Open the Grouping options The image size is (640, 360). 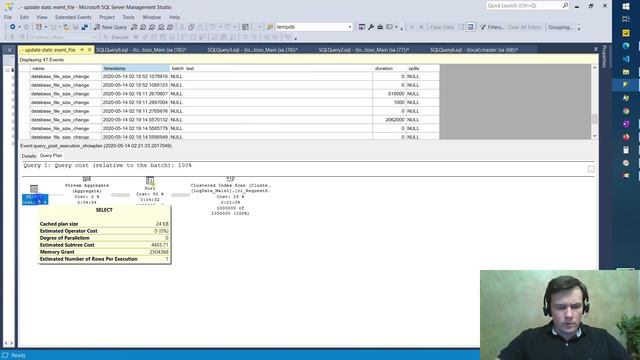click(x=560, y=27)
